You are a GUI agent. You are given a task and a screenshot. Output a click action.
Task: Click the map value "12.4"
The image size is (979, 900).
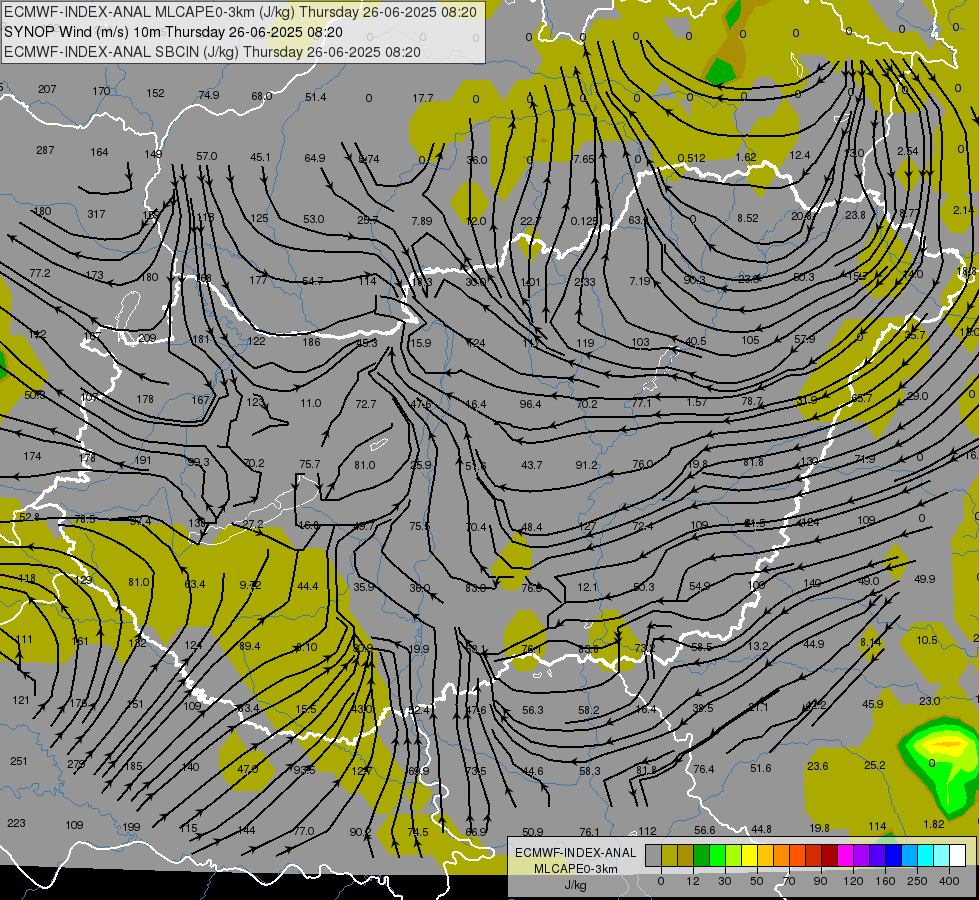800,155
